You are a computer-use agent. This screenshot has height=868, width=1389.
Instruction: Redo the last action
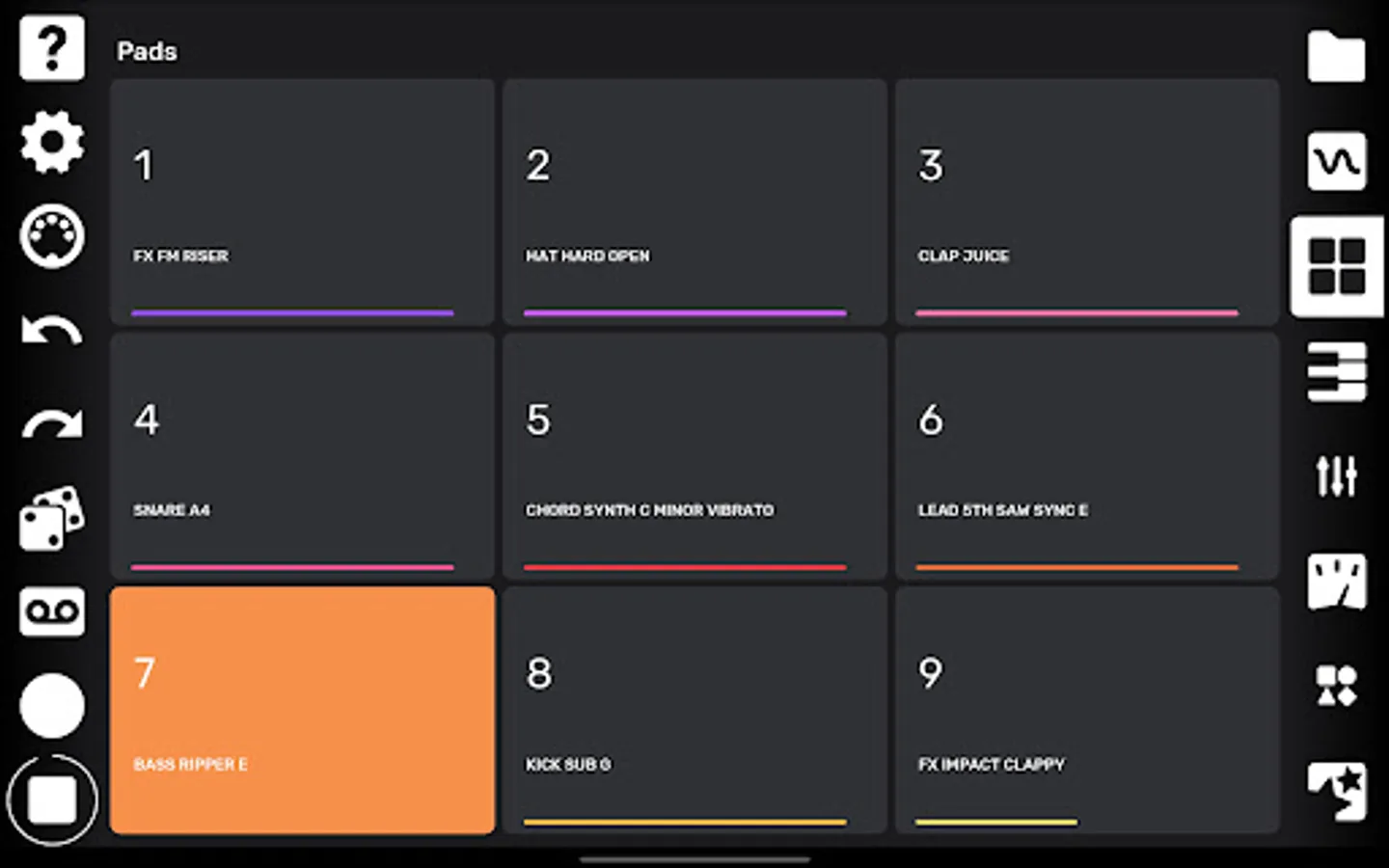pyautogui.click(x=52, y=424)
